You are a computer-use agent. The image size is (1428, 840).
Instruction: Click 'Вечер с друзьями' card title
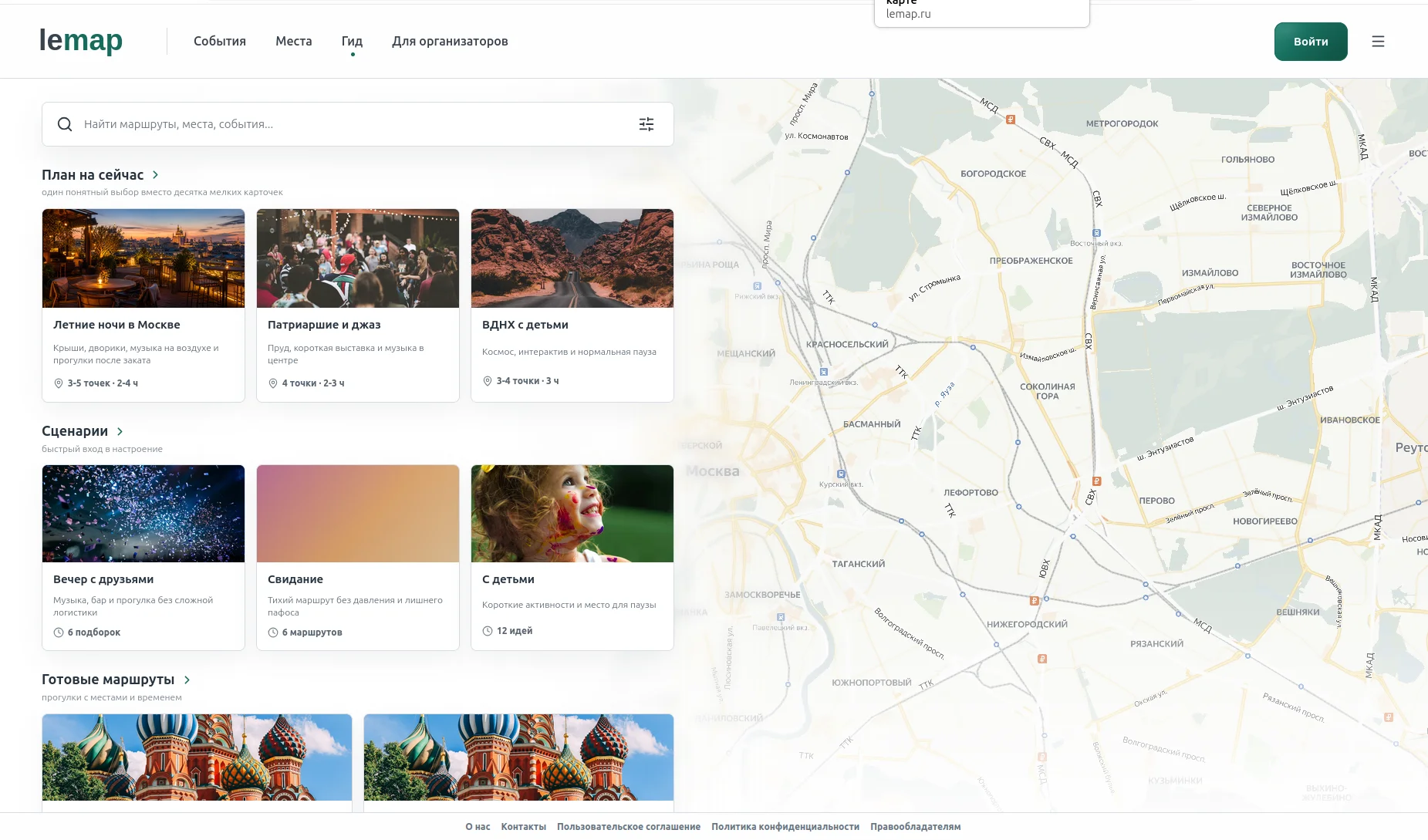[103, 579]
